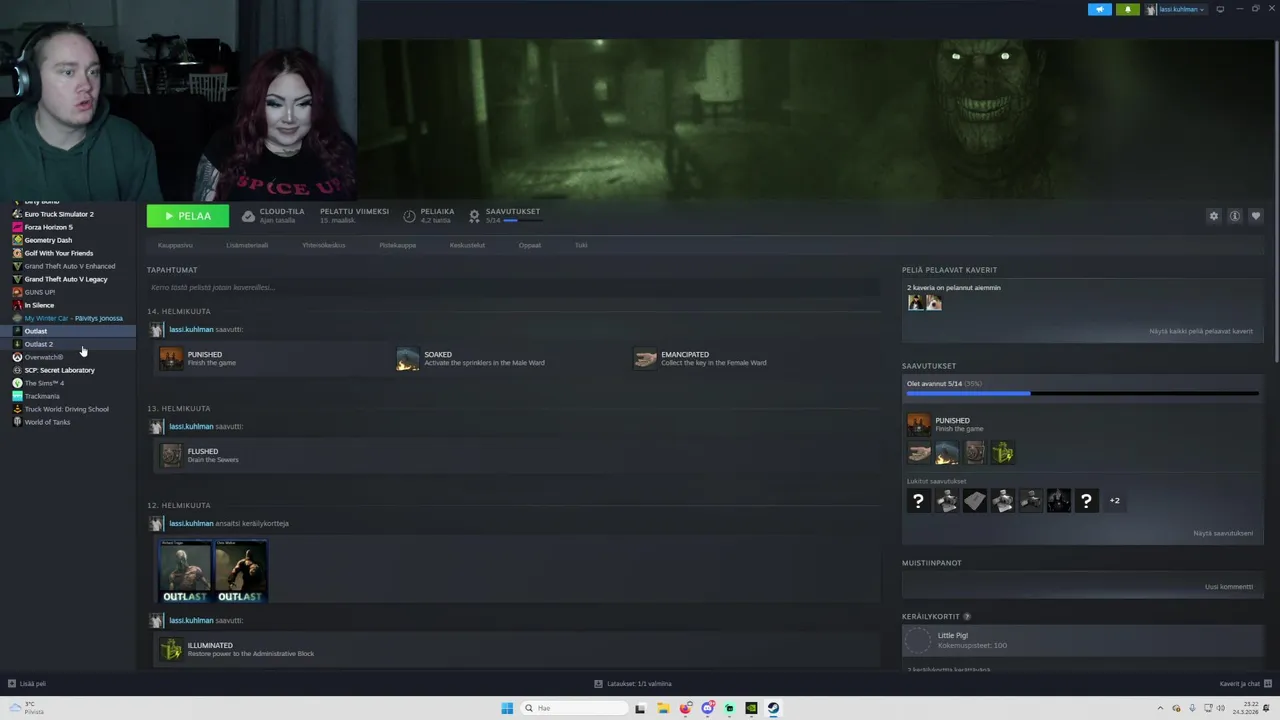Click the PUNISHED icon in Saavutukset panel
The height and width of the screenshot is (720, 1280).
918,424
